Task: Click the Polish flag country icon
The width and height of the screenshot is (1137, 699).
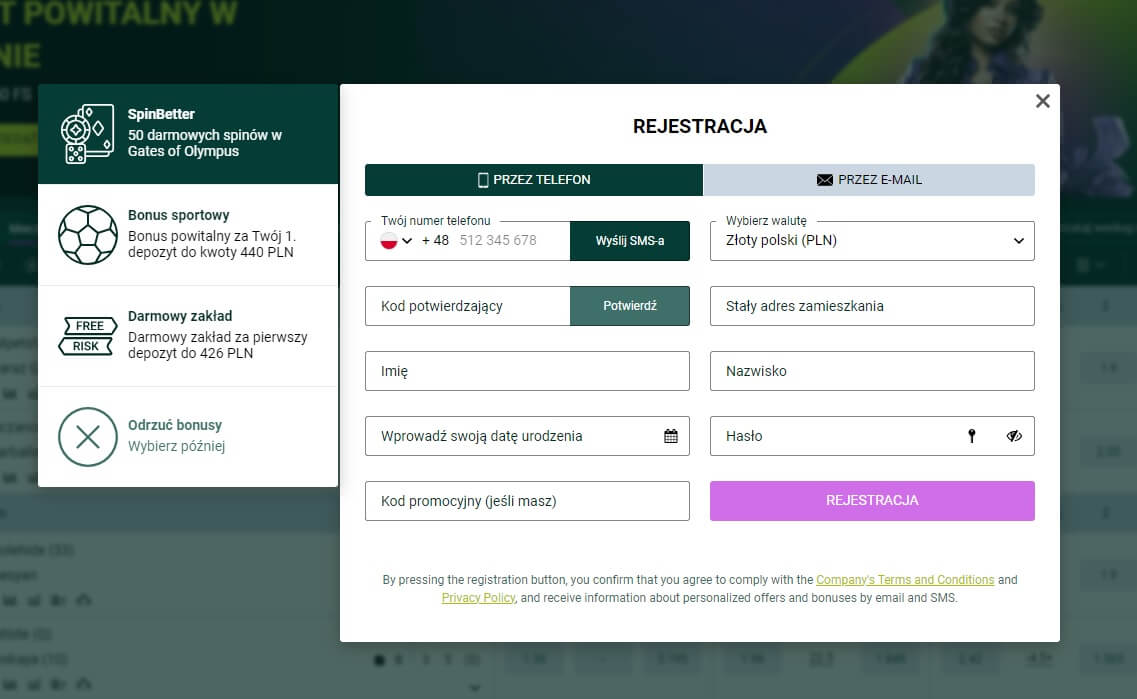Action: pyautogui.click(x=389, y=241)
